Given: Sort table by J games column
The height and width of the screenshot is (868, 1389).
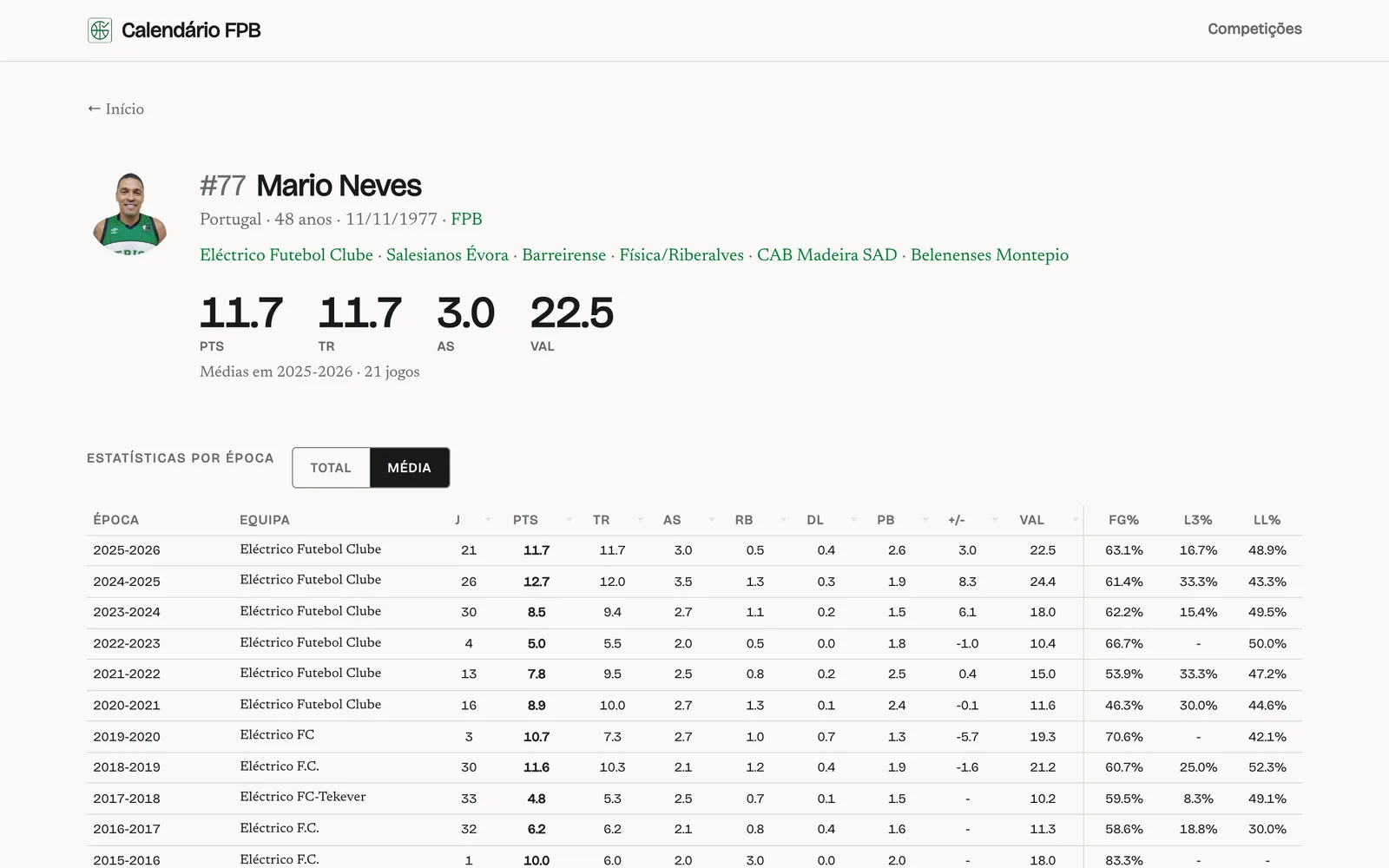Looking at the screenshot, I should point(469,520).
